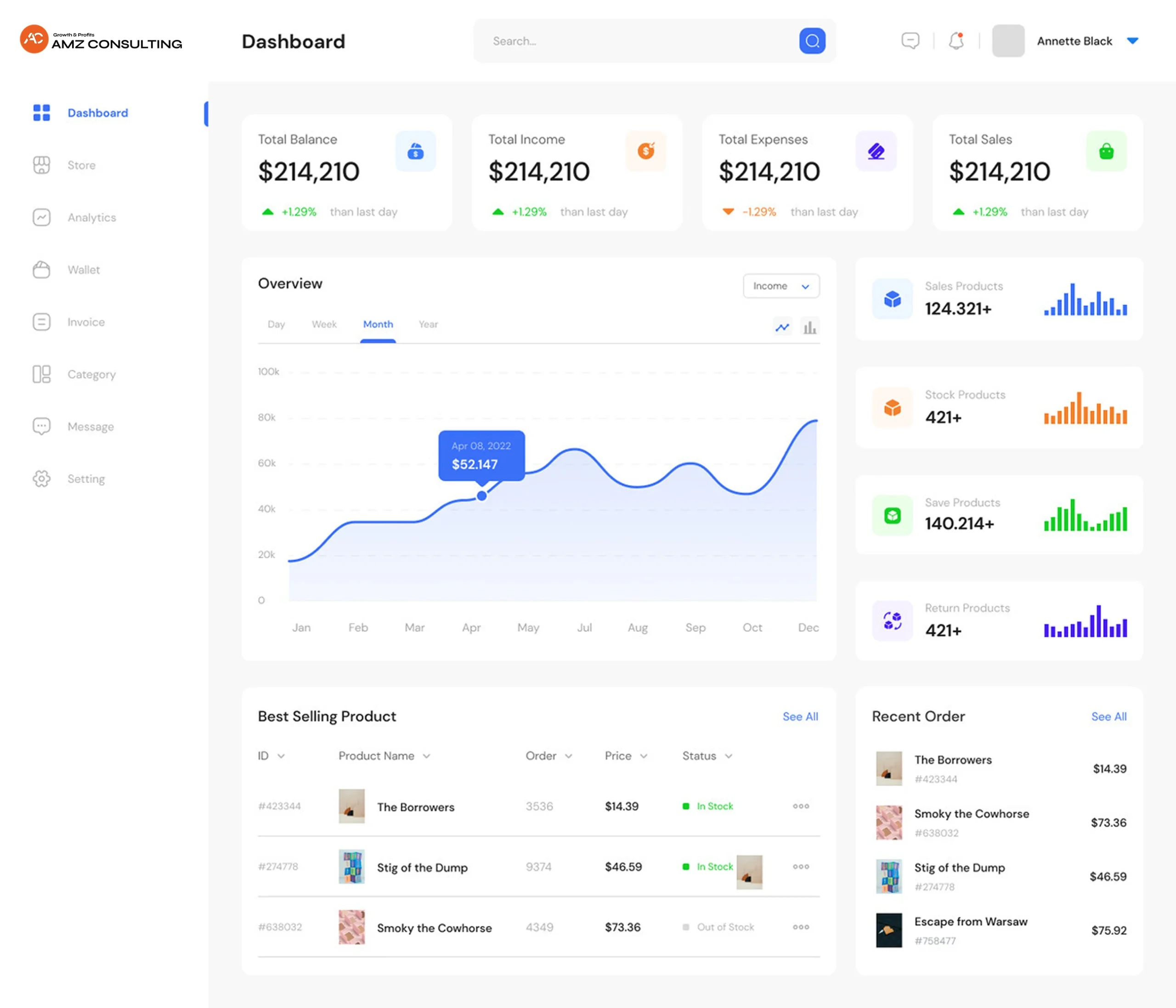This screenshot has width=1176, height=1008.
Task: Sort by the Status column chevron
Action: [729, 756]
